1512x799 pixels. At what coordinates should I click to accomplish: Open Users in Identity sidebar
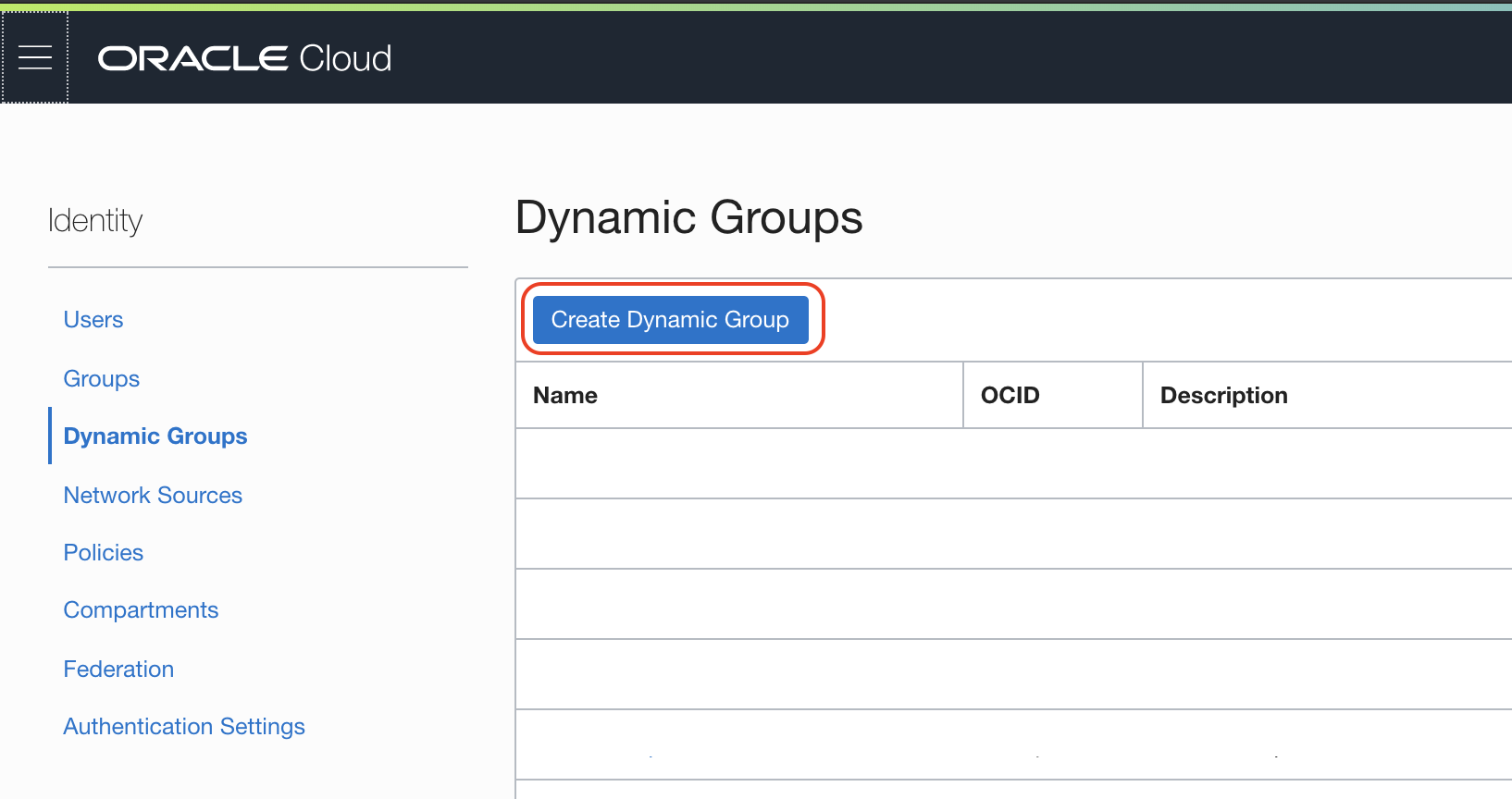coord(93,320)
